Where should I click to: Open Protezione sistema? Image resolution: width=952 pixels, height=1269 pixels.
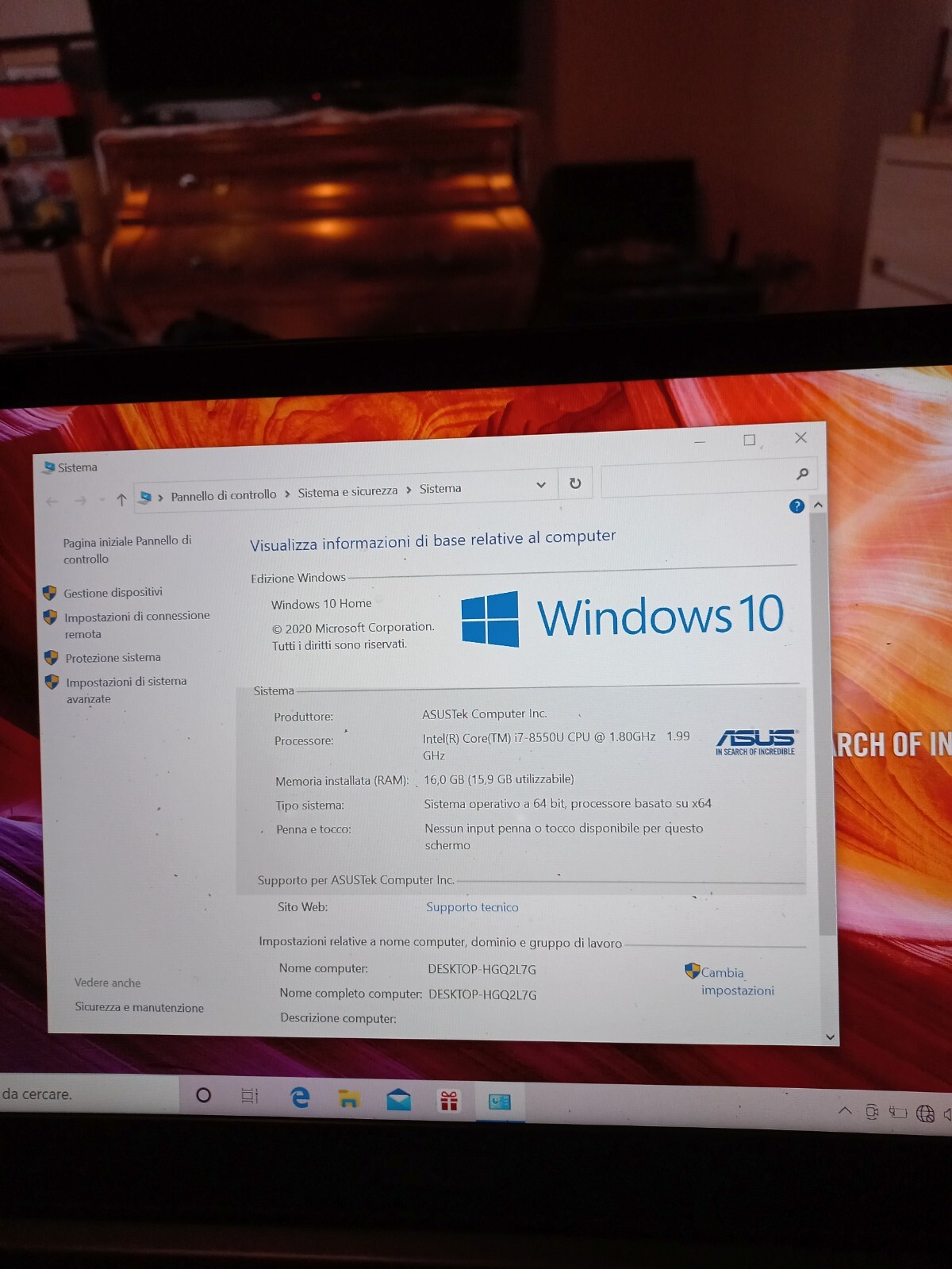click(x=113, y=658)
